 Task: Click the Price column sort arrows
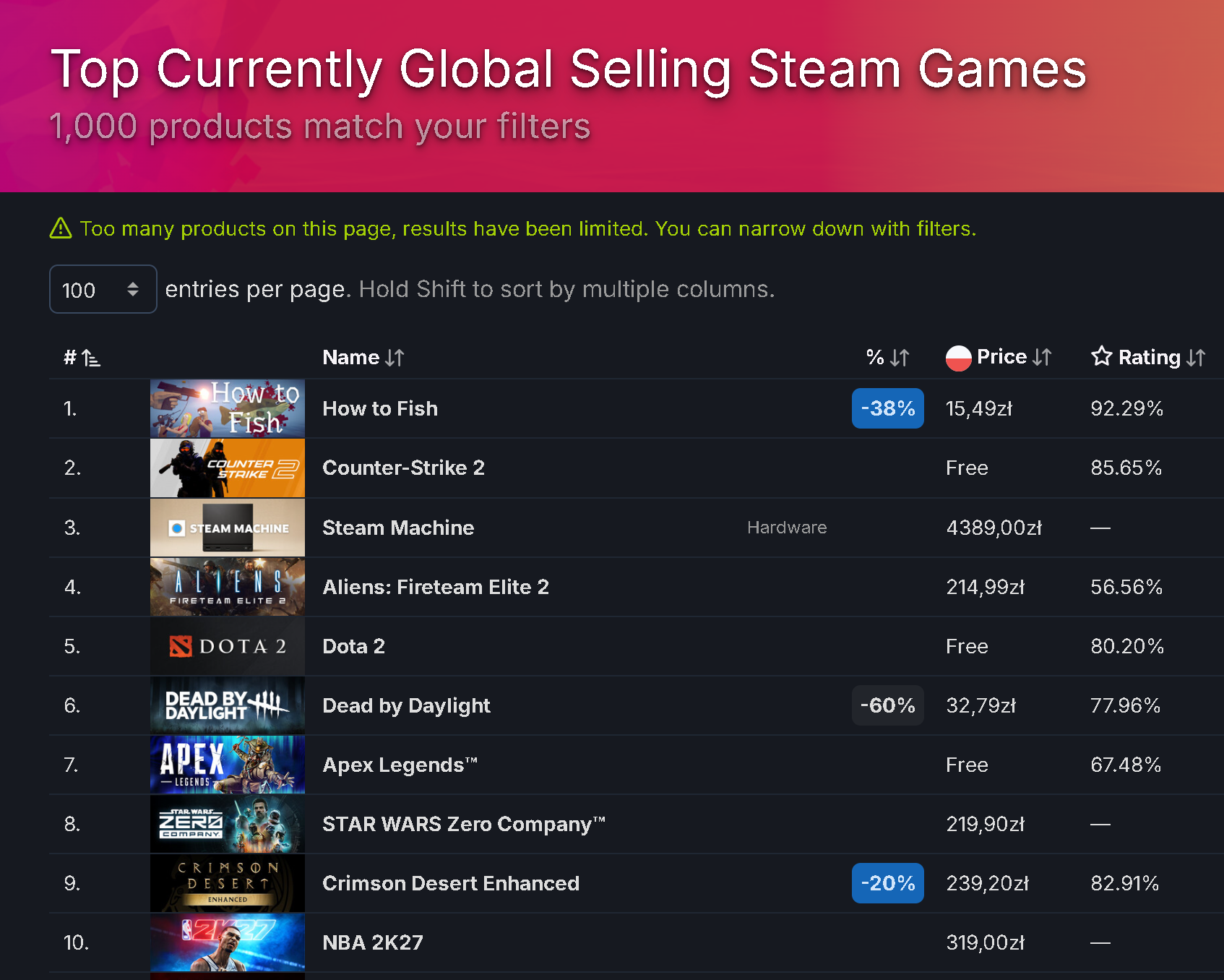click(x=1042, y=357)
